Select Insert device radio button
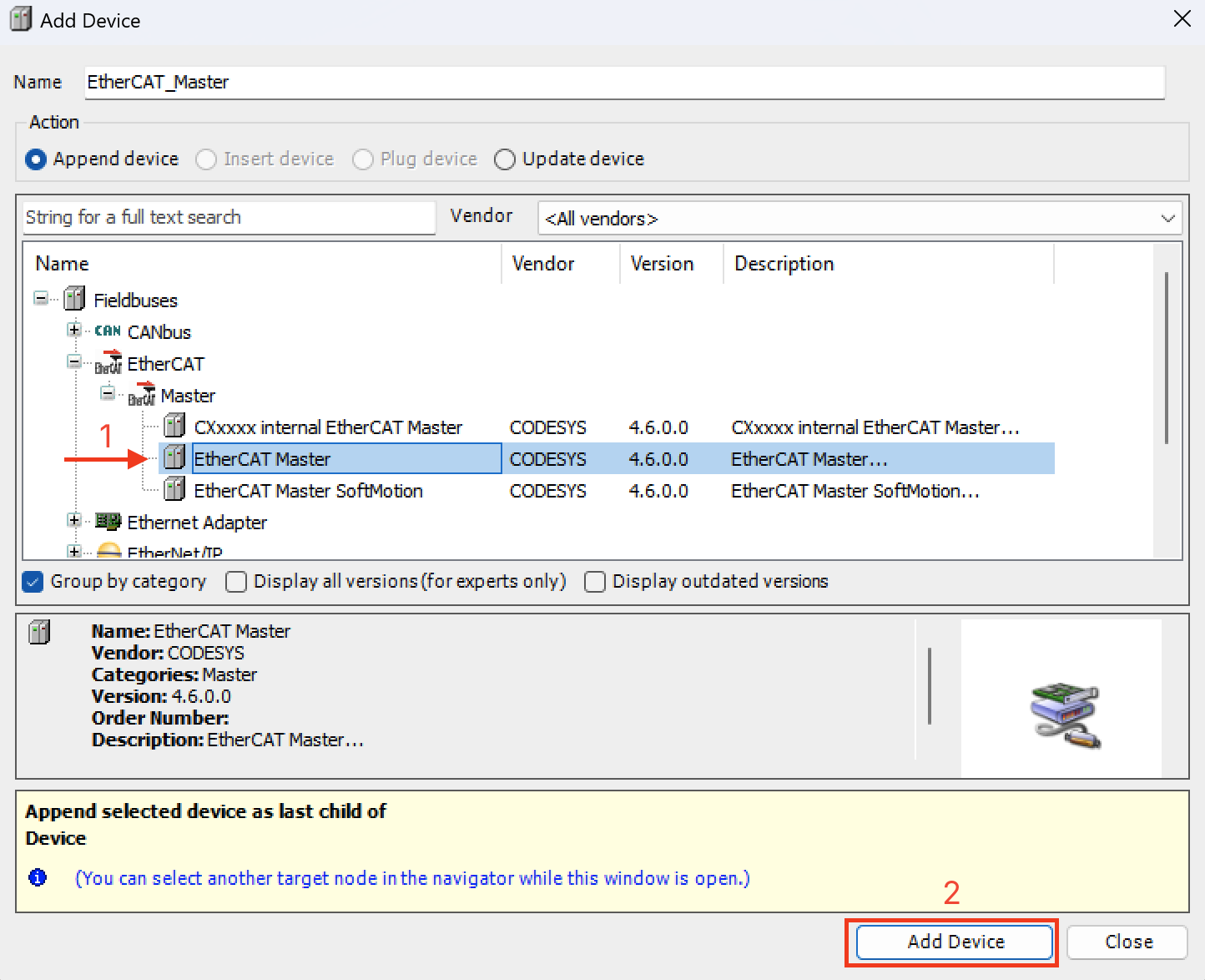The height and width of the screenshot is (980, 1205). pyautogui.click(x=206, y=159)
